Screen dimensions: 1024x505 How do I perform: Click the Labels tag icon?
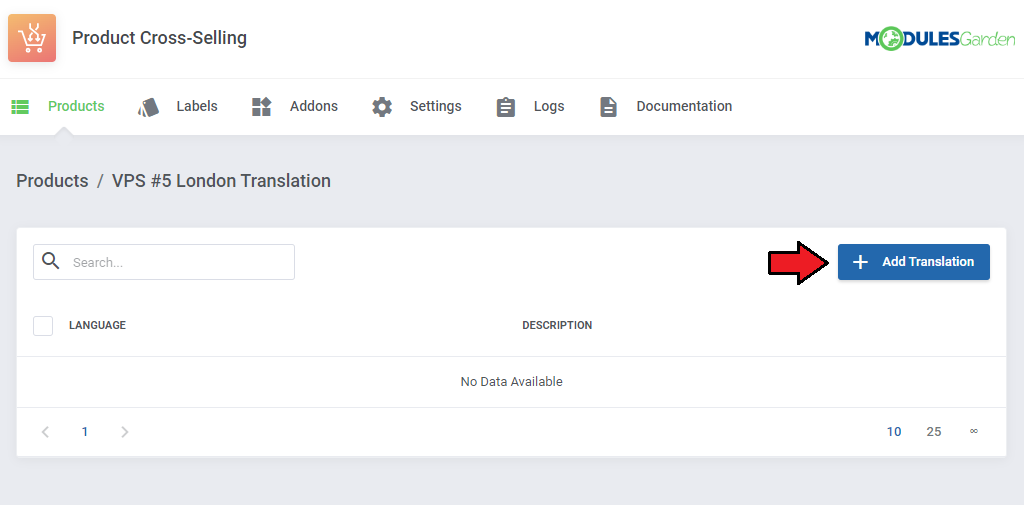coord(148,106)
